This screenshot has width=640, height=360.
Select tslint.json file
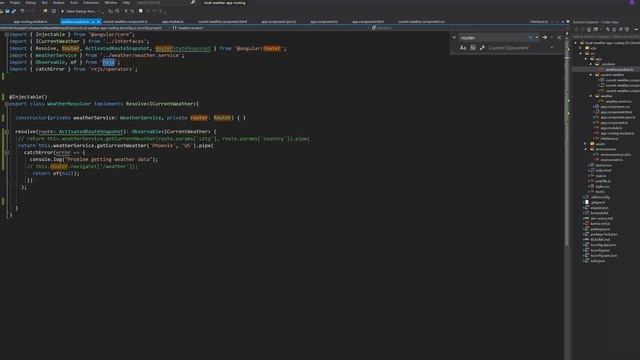click(598, 261)
